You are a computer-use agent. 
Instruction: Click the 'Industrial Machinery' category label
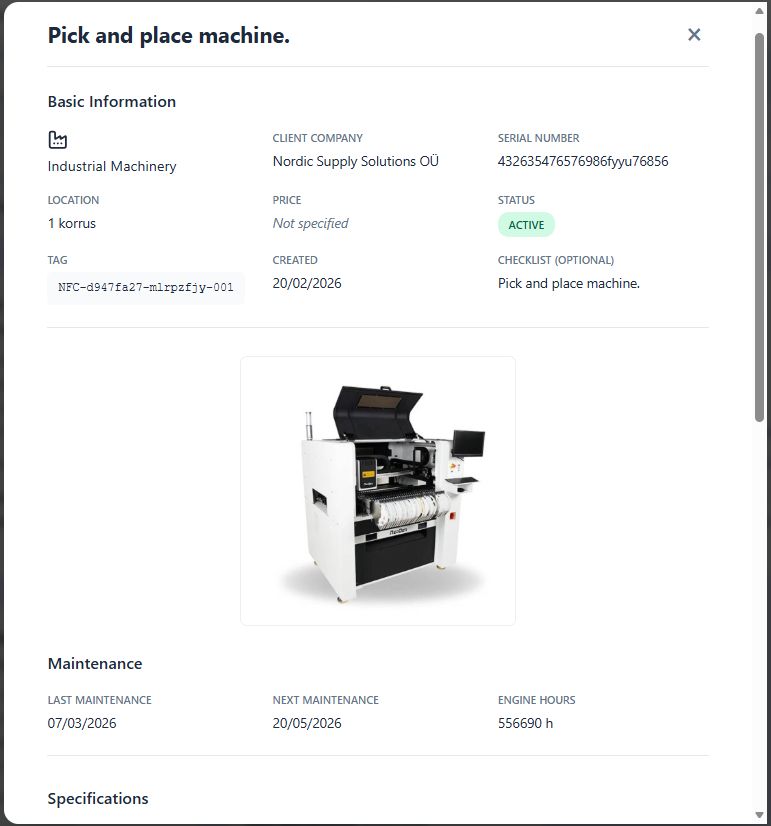click(112, 167)
